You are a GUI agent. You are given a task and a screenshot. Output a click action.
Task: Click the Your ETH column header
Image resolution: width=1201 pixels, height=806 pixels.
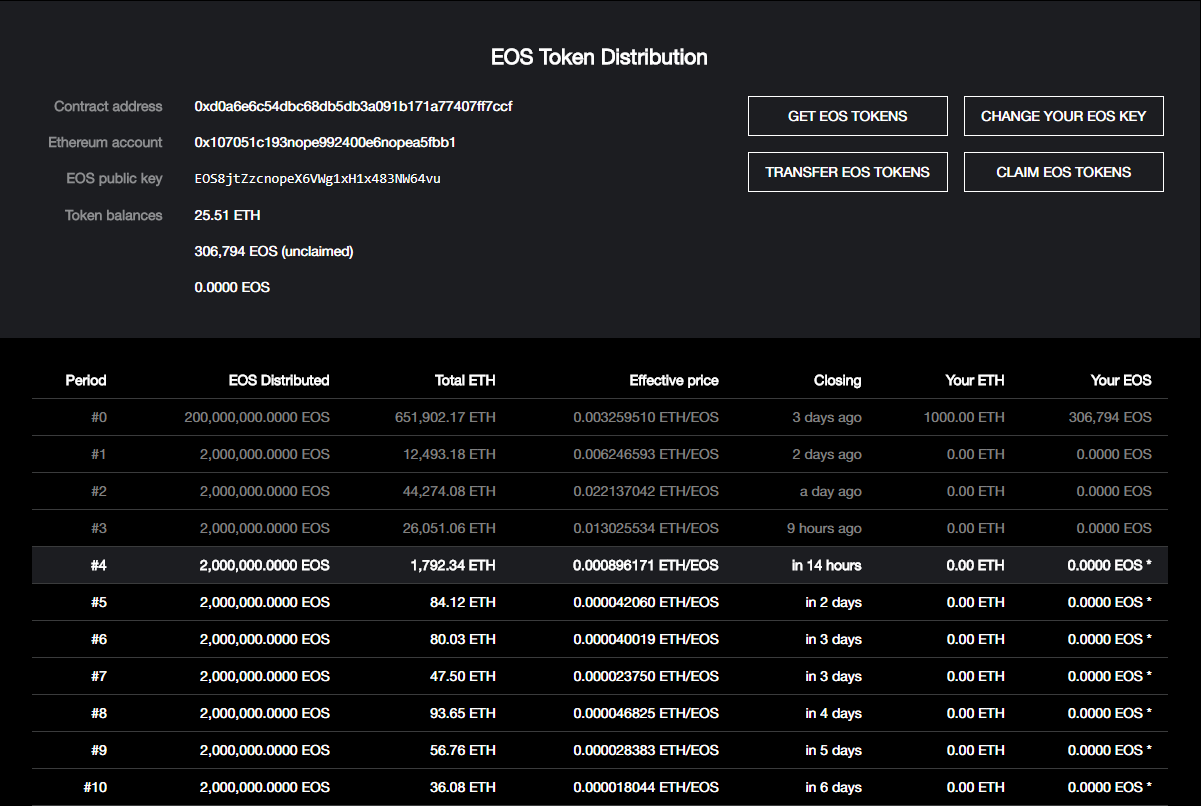tap(975, 380)
